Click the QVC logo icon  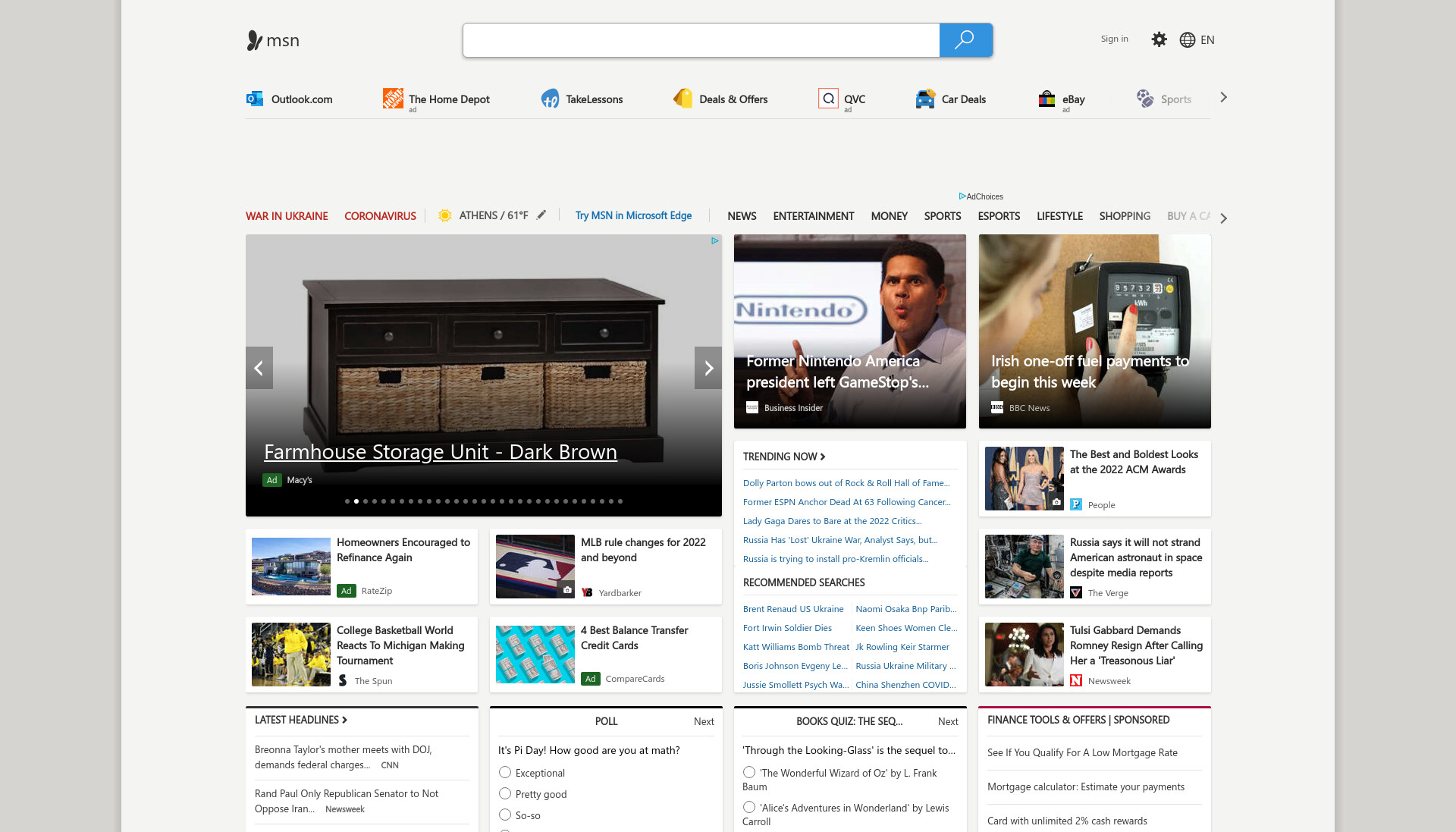[x=828, y=99]
